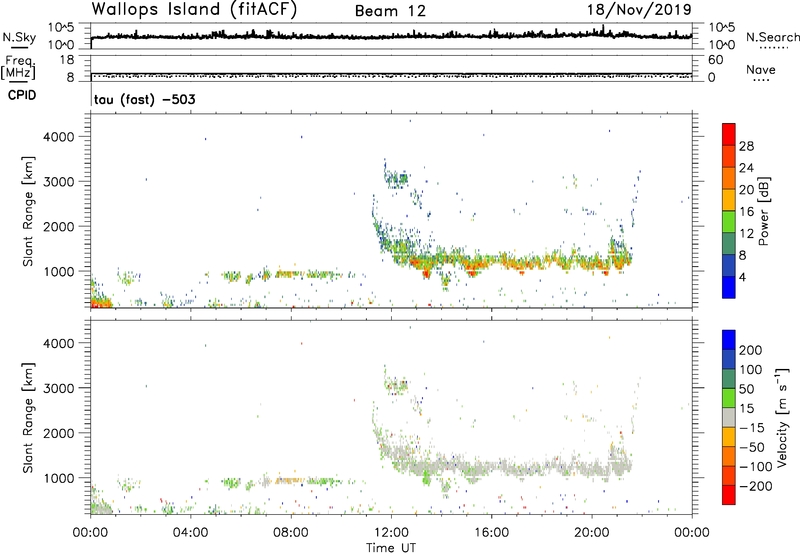This screenshot has width=800, height=554.
Task: Click the "04:00" time axis tick label
Action: (191, 532)
